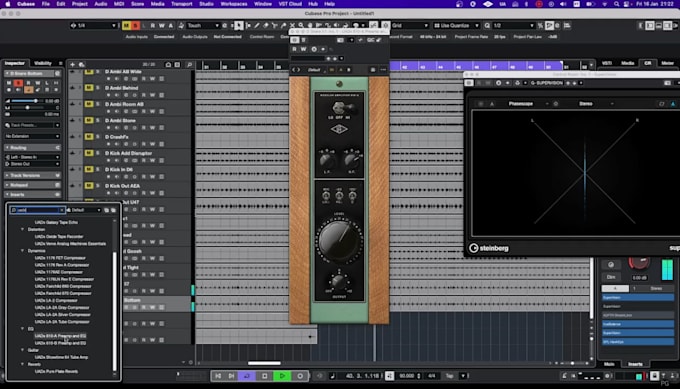Click the macOS Spotlight search icon
The width and height of the screenshot is (680, 389).
616,4
